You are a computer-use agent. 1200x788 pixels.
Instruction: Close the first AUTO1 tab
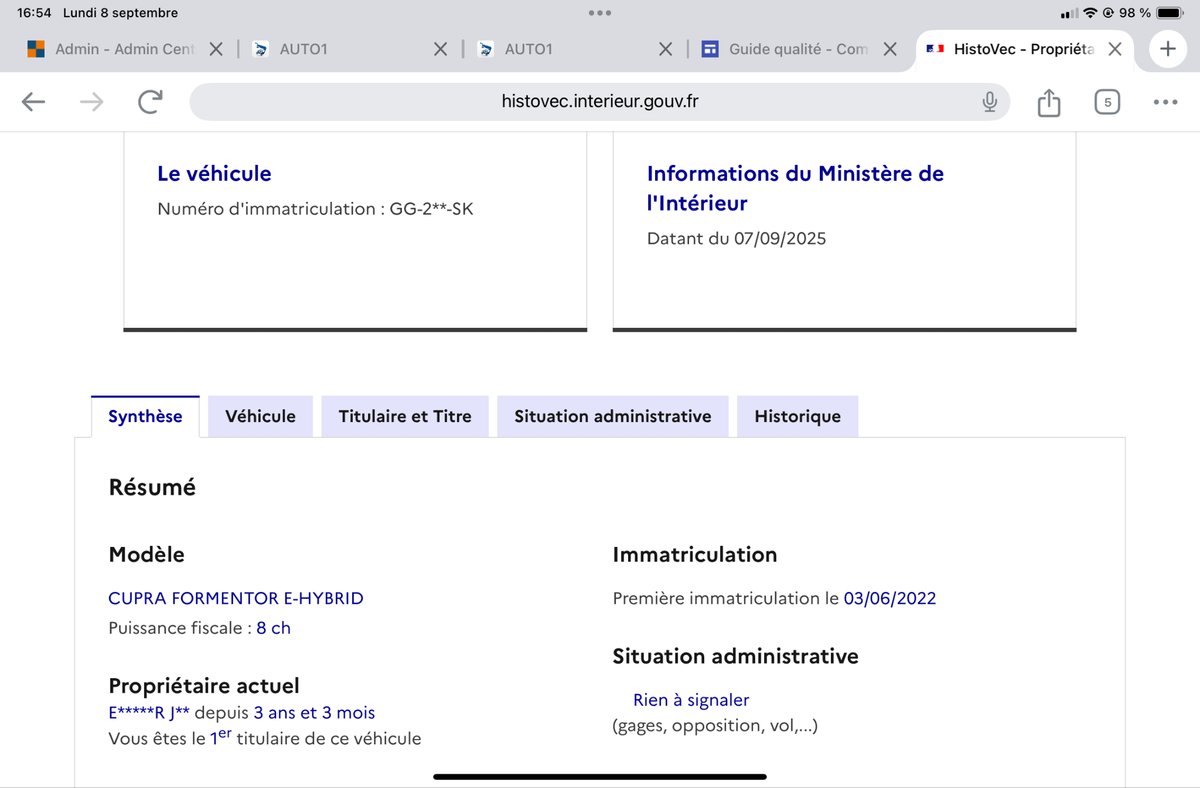[x=441, y=49]
